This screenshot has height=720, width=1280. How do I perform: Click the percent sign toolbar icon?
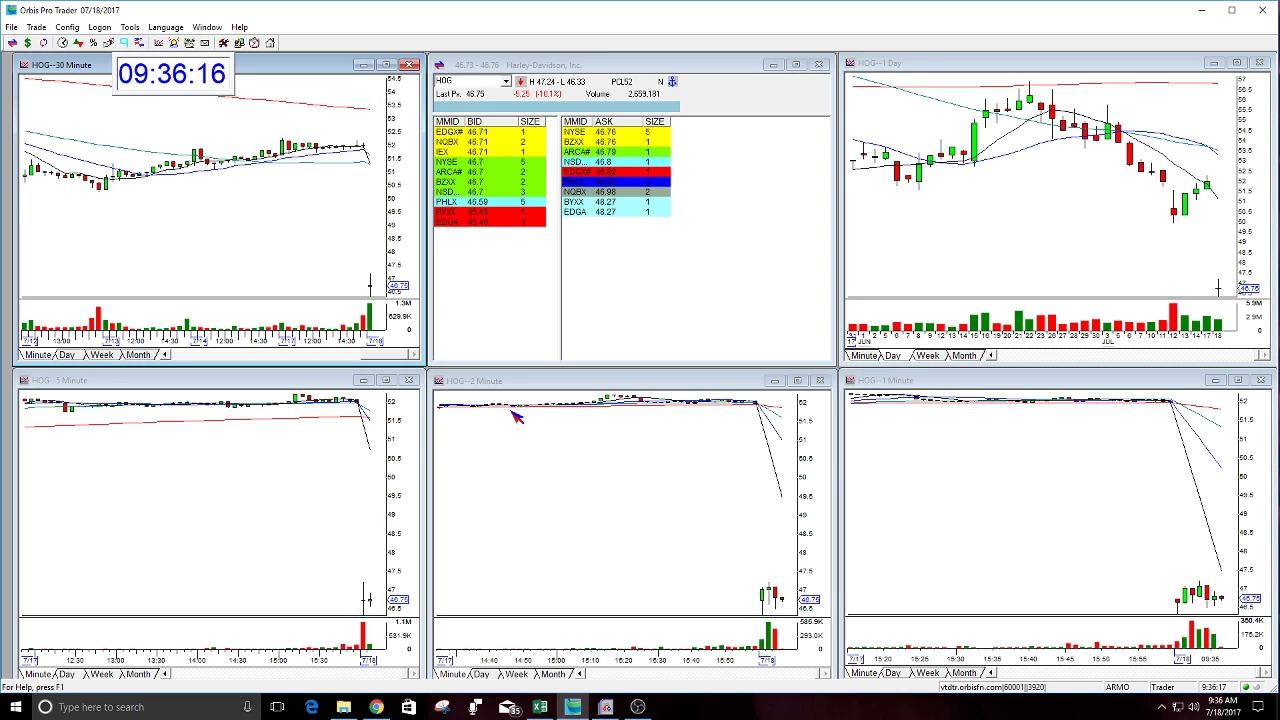point(93,43)
